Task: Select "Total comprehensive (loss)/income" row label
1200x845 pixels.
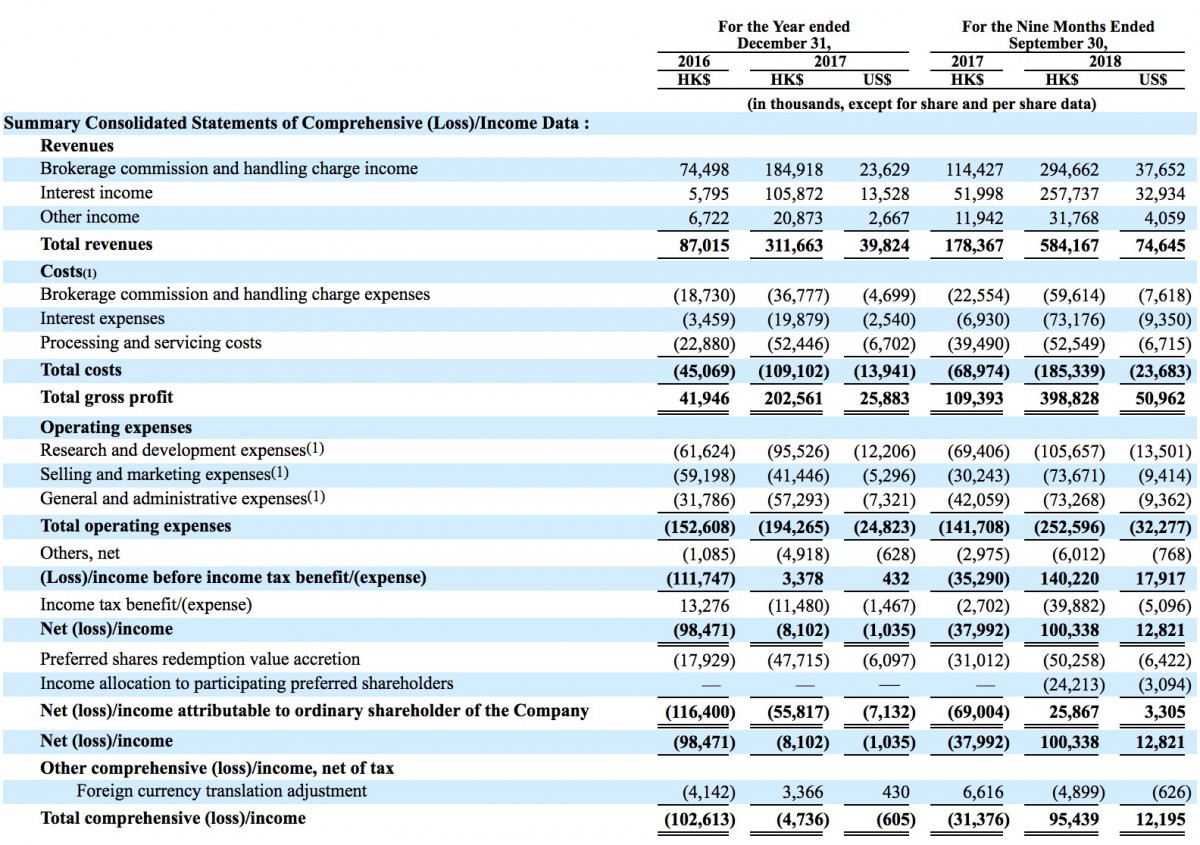Action: (173, 818)
